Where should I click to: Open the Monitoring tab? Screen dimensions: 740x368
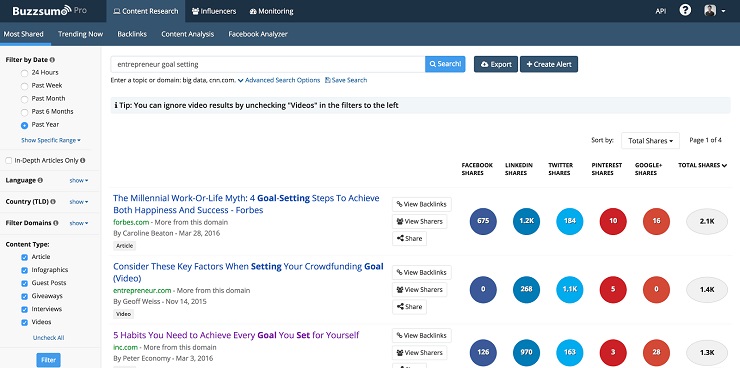tap(271, 11)
